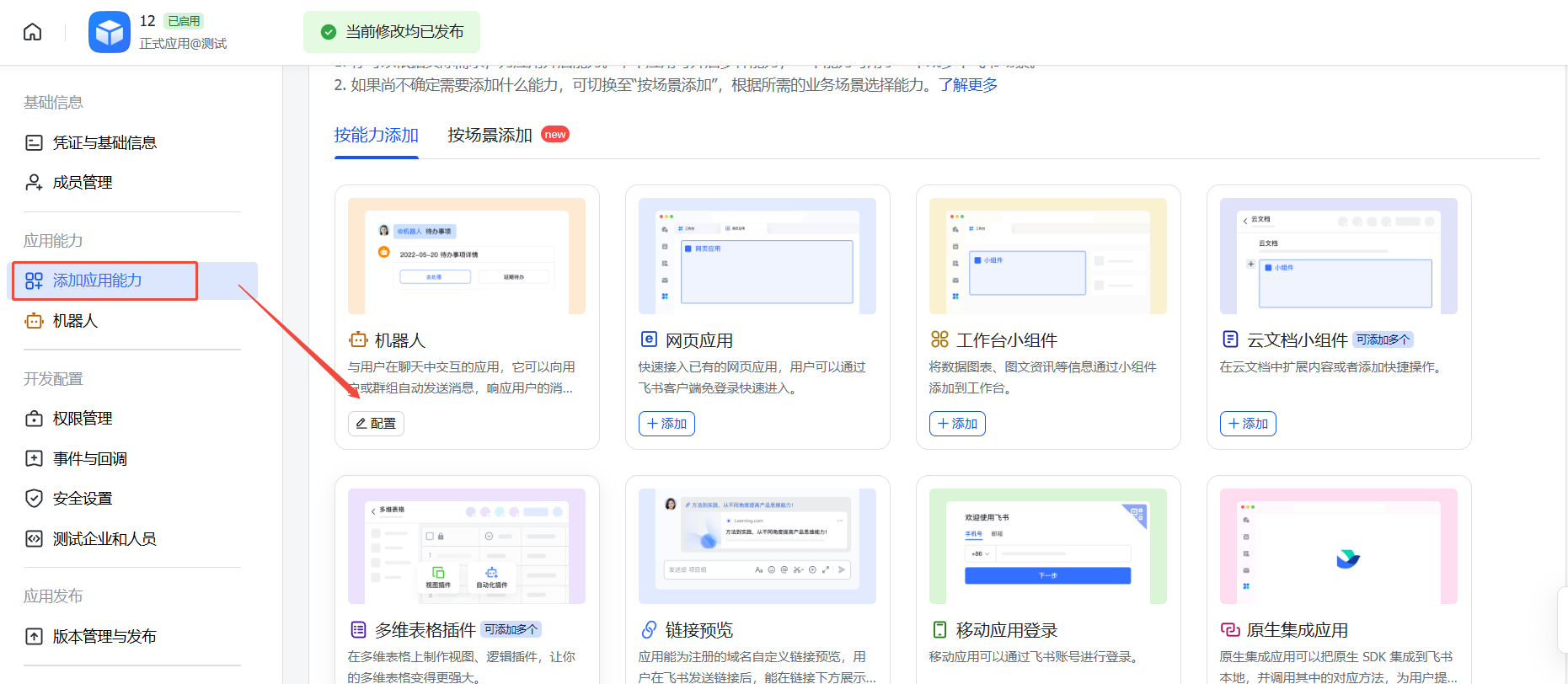Click the 事件与回调 icon
Screen dimensions: 1568x684
point(34,458)
